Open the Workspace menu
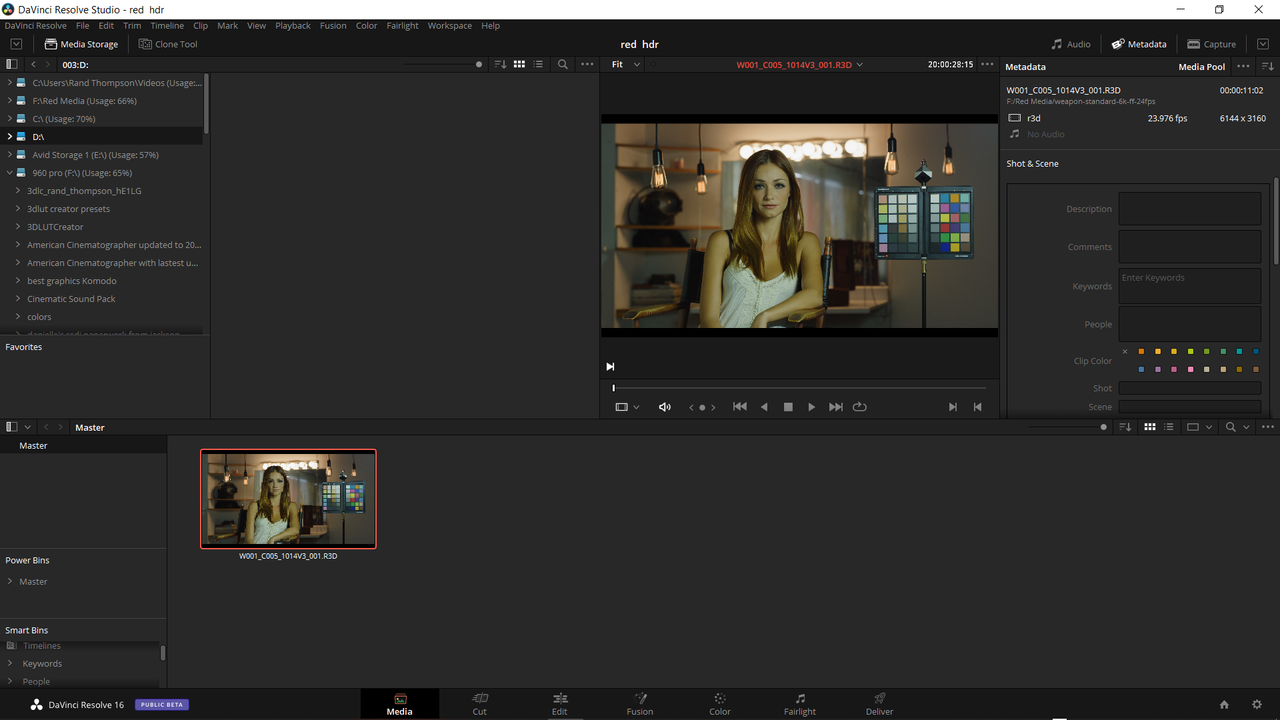Viewport: 1280px width, 720px height. click(x=450, y=25)
